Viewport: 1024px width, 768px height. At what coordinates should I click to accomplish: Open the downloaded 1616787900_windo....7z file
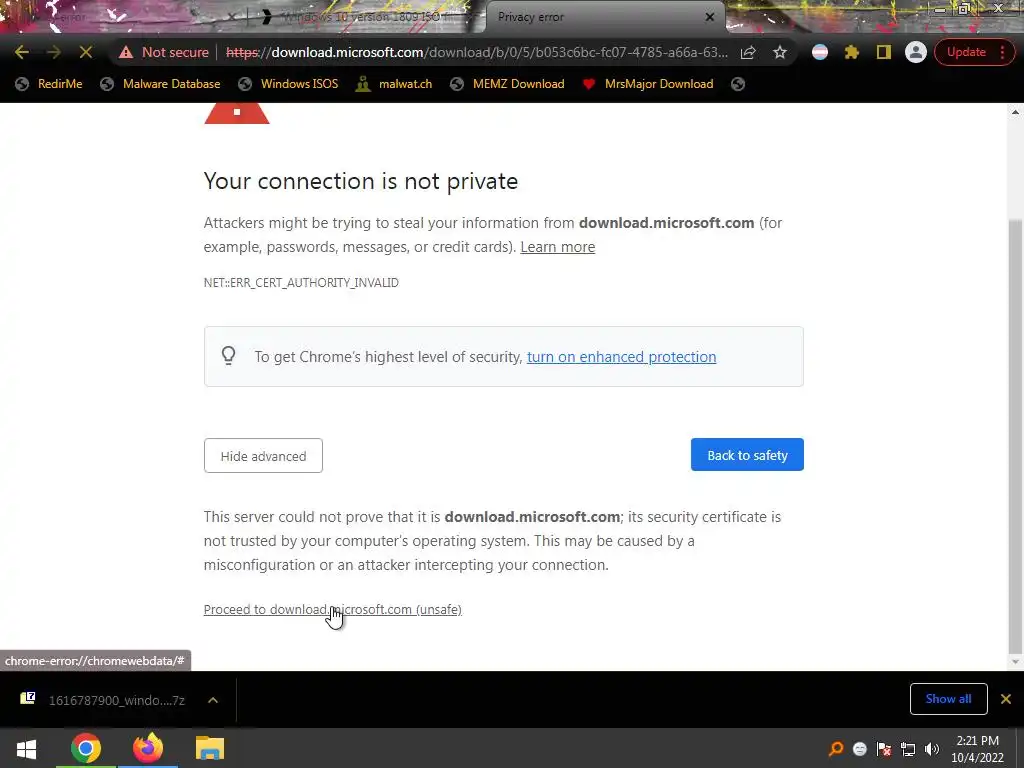[x=103, y=700]
